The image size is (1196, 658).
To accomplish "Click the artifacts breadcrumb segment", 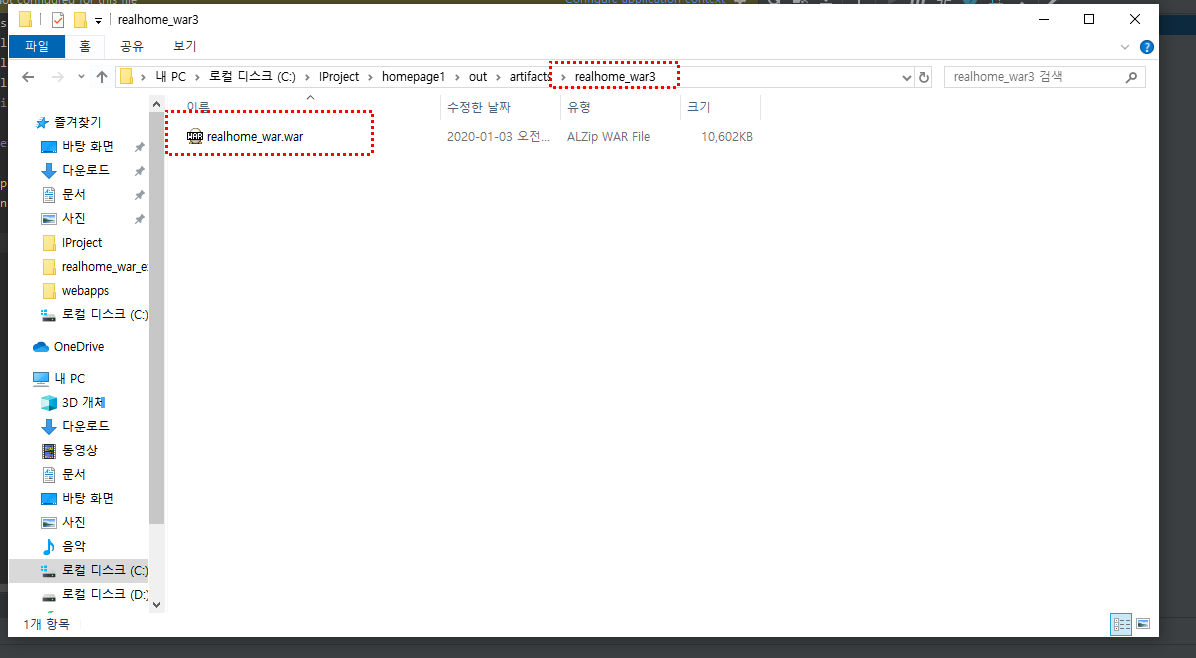I will (x=530, y=77).
